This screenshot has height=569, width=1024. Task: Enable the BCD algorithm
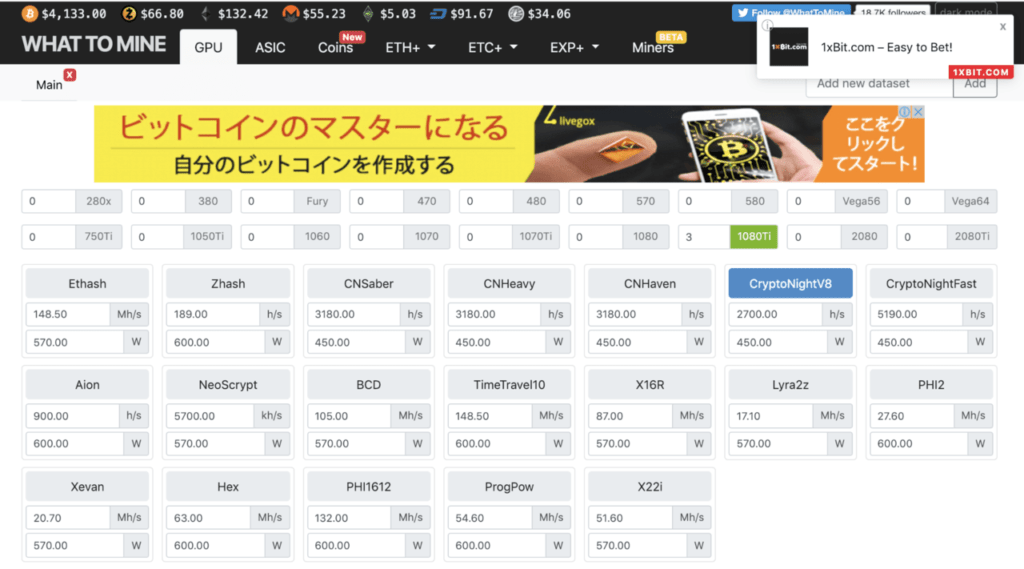click(x=368, y=385)
